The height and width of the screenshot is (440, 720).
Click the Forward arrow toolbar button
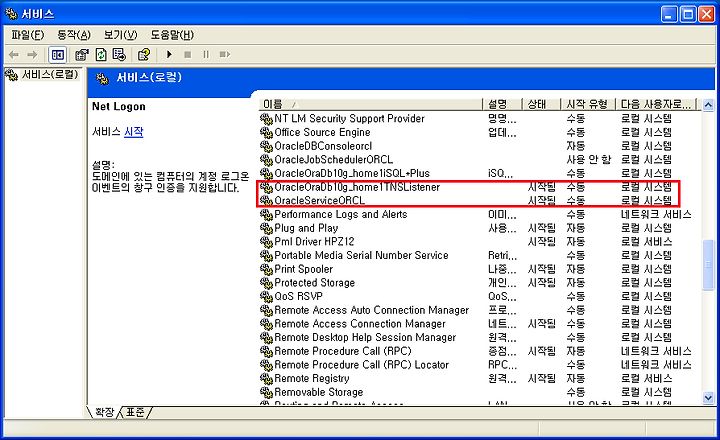point(32,55)
